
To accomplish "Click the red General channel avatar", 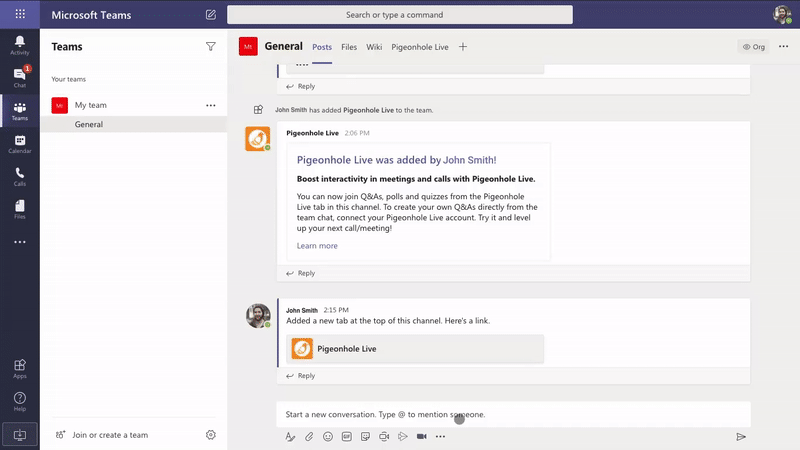I will (x=248, y=46).
